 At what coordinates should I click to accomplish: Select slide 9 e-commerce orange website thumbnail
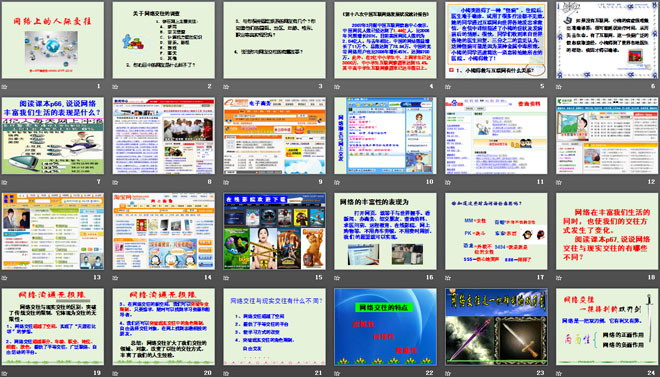point(274,135)
